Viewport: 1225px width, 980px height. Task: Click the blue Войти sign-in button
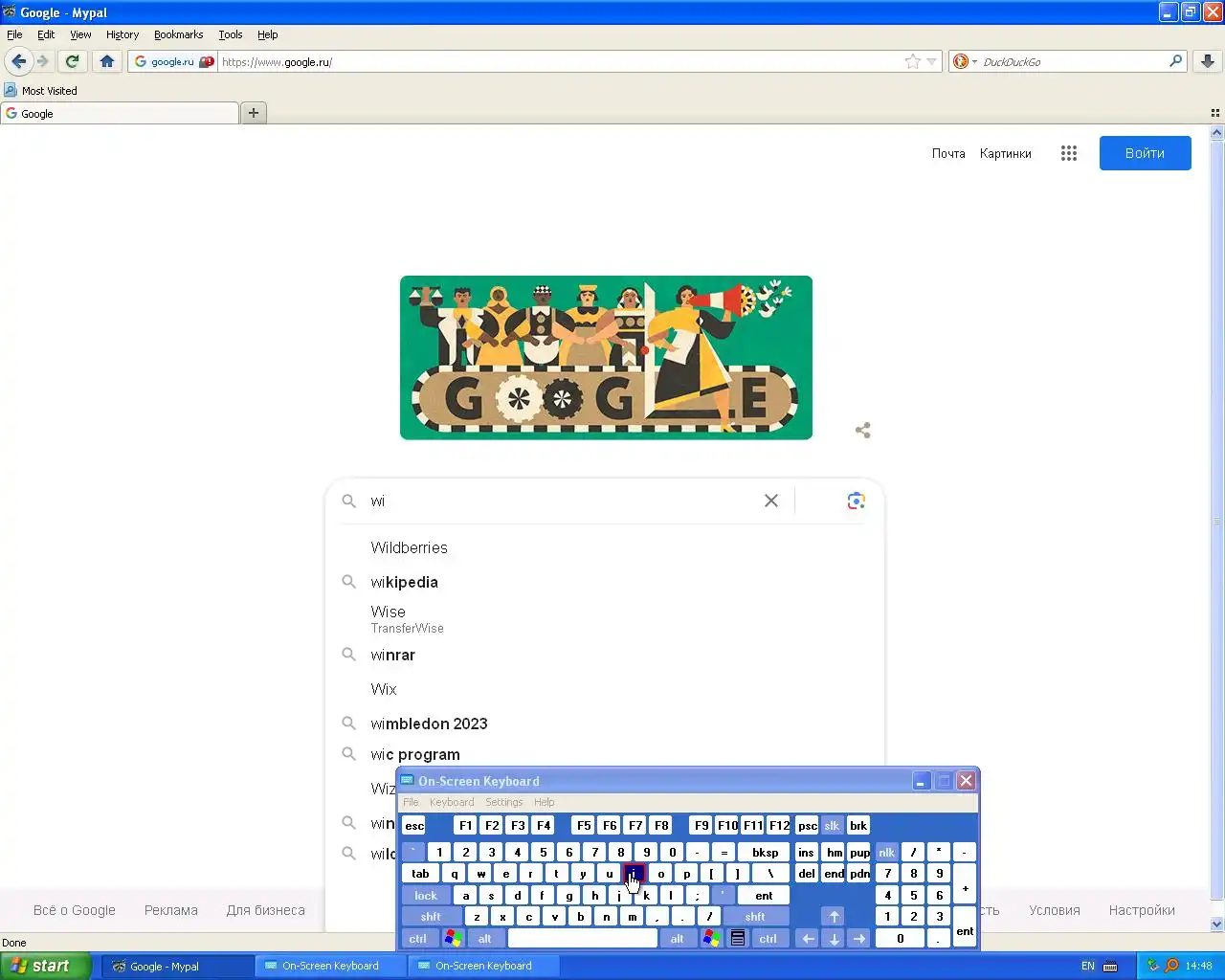point(1145,153)
